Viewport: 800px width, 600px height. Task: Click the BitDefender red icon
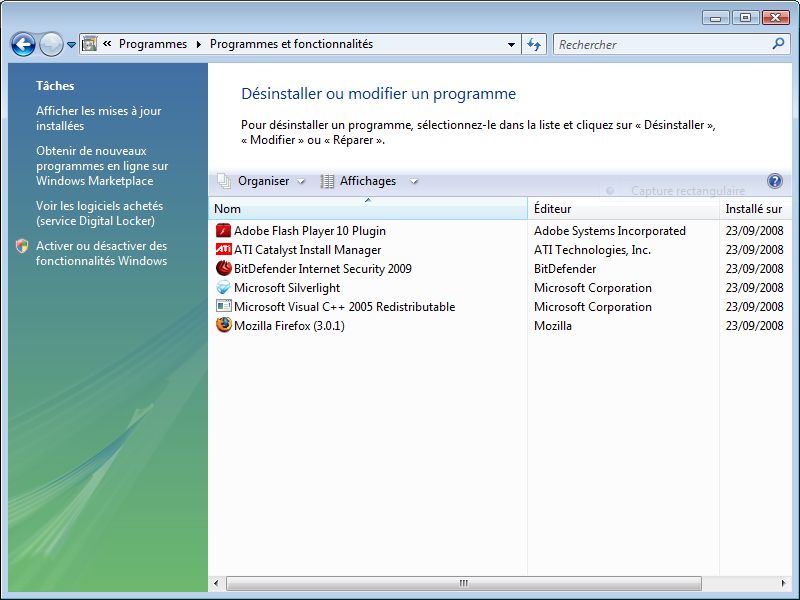[x=223, y=268]
